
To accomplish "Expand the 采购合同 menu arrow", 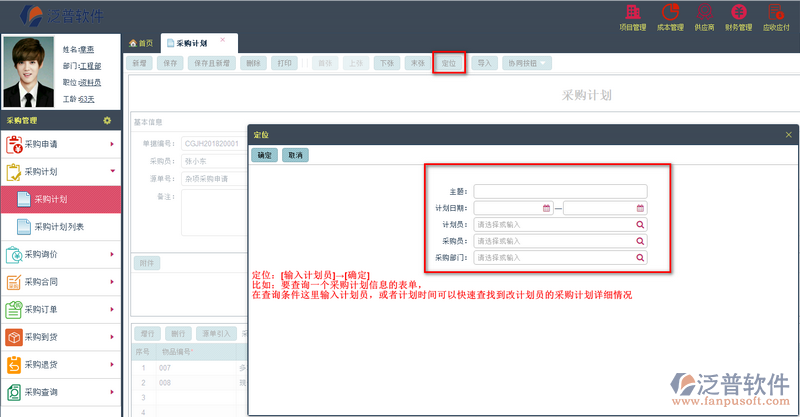I will (x=112, y=282).
